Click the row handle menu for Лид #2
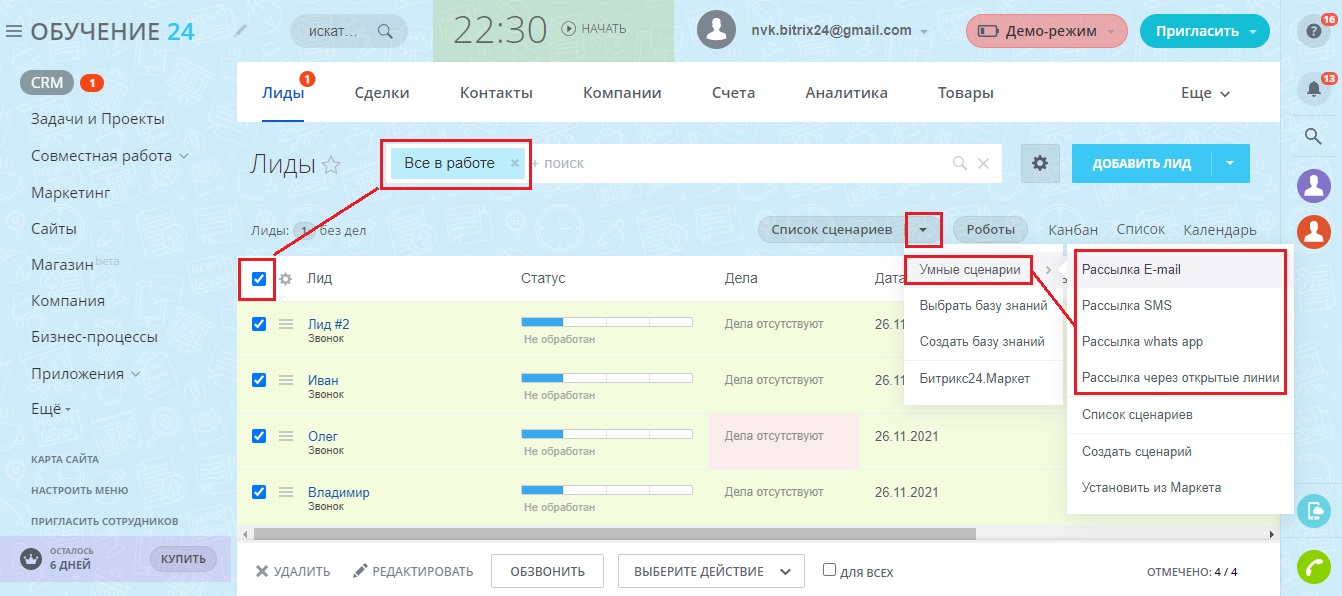Screen dimensions: 1342x596 click(286, 324)
